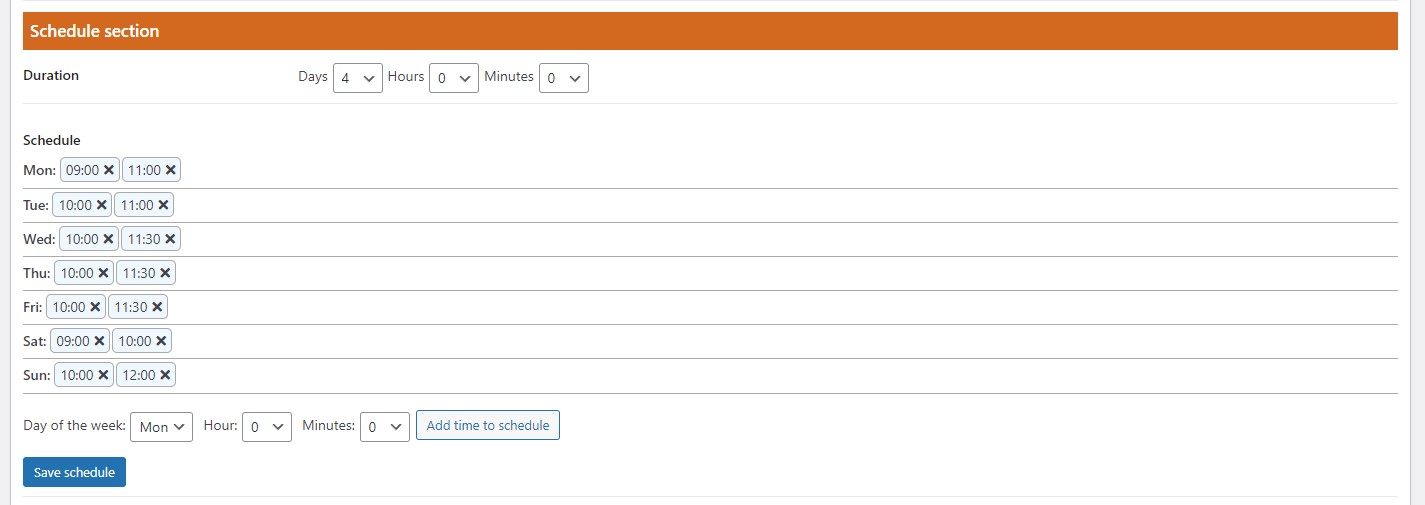Image resolution: width=1425 pixels, height=505 pixels.
Task: Click the Save schedule button
Action: point(74,472)
